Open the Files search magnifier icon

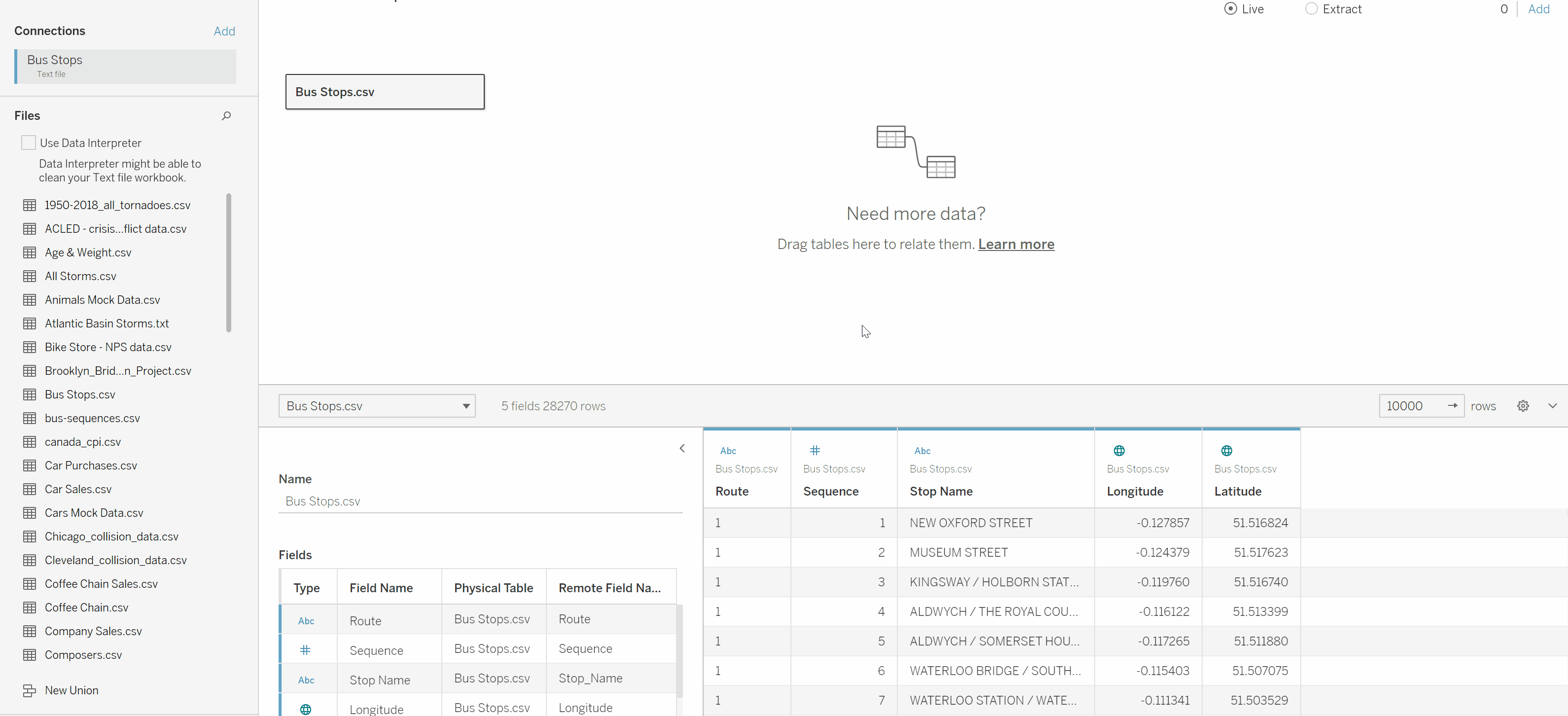pyautogui.click(x=226, y=116)
